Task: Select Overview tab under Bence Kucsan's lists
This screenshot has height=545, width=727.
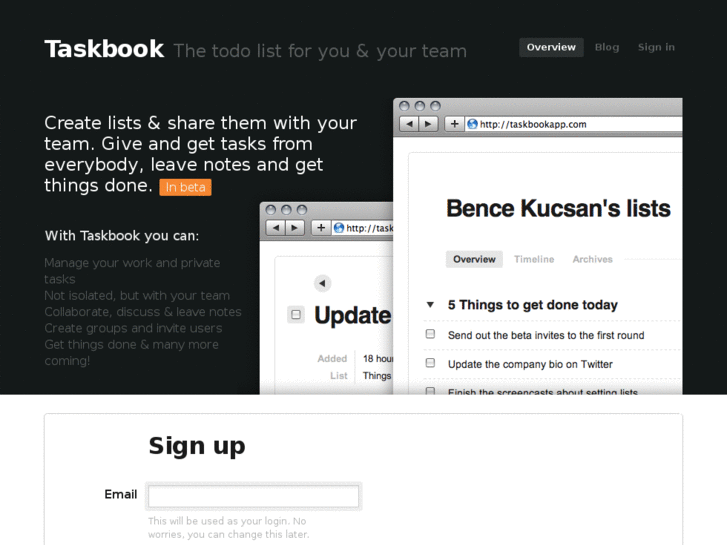Action: click(474, 259)
